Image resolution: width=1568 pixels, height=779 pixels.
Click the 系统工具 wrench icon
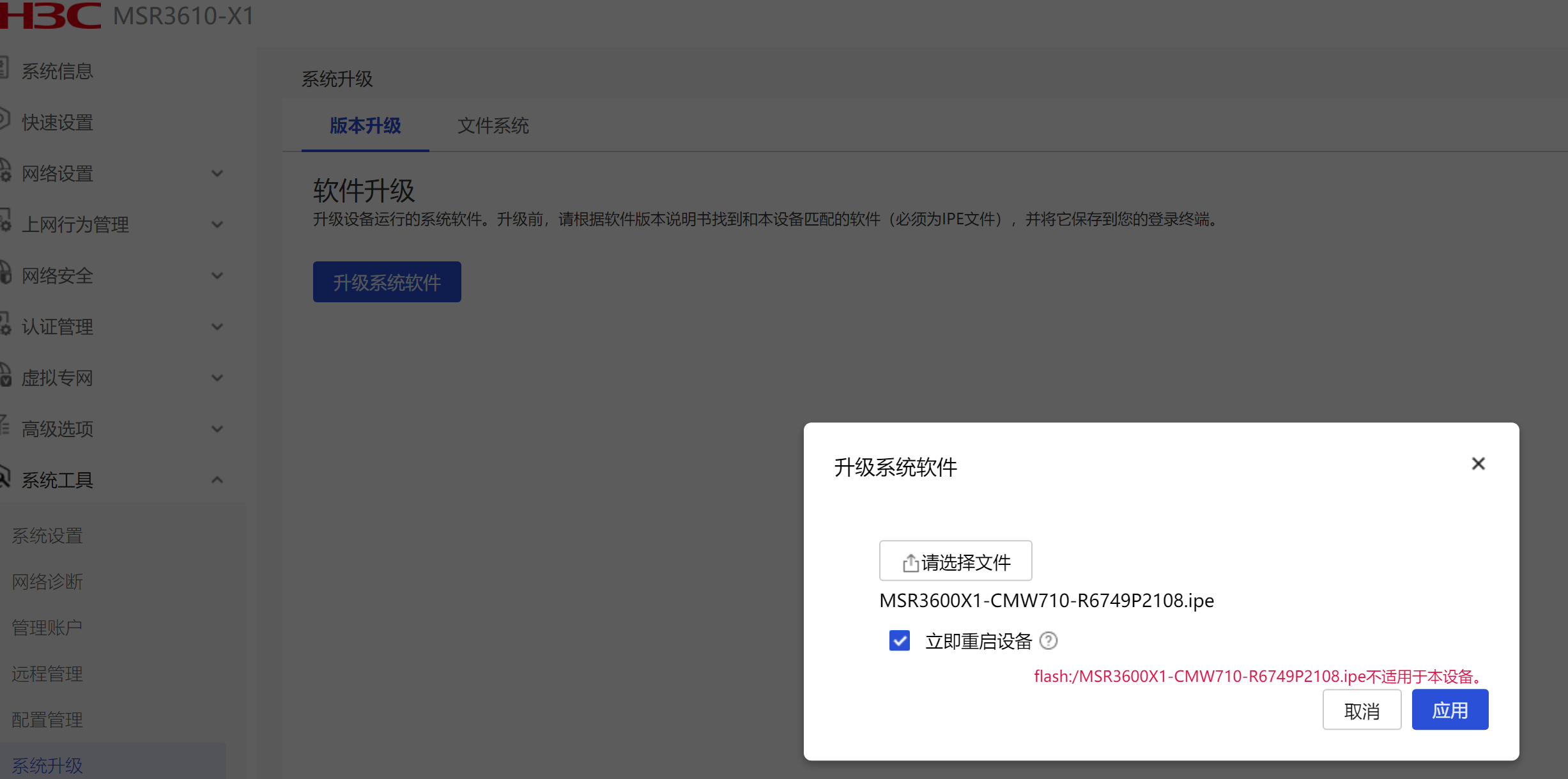point(5,477)
